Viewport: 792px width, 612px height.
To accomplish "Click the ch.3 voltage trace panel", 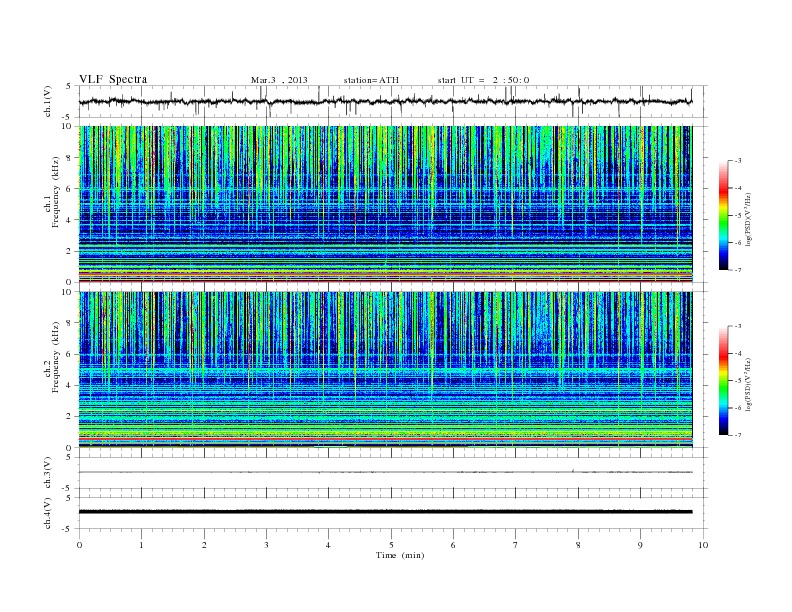I will 393,473.
